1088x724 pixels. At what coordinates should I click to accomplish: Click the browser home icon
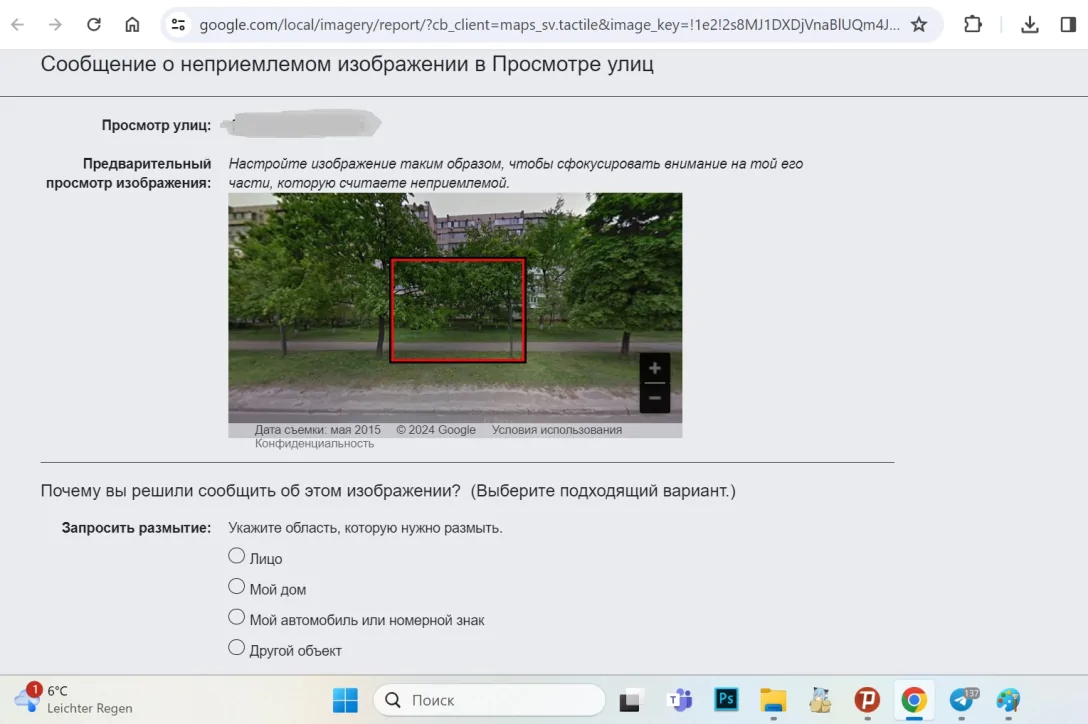tap(132, 25)
